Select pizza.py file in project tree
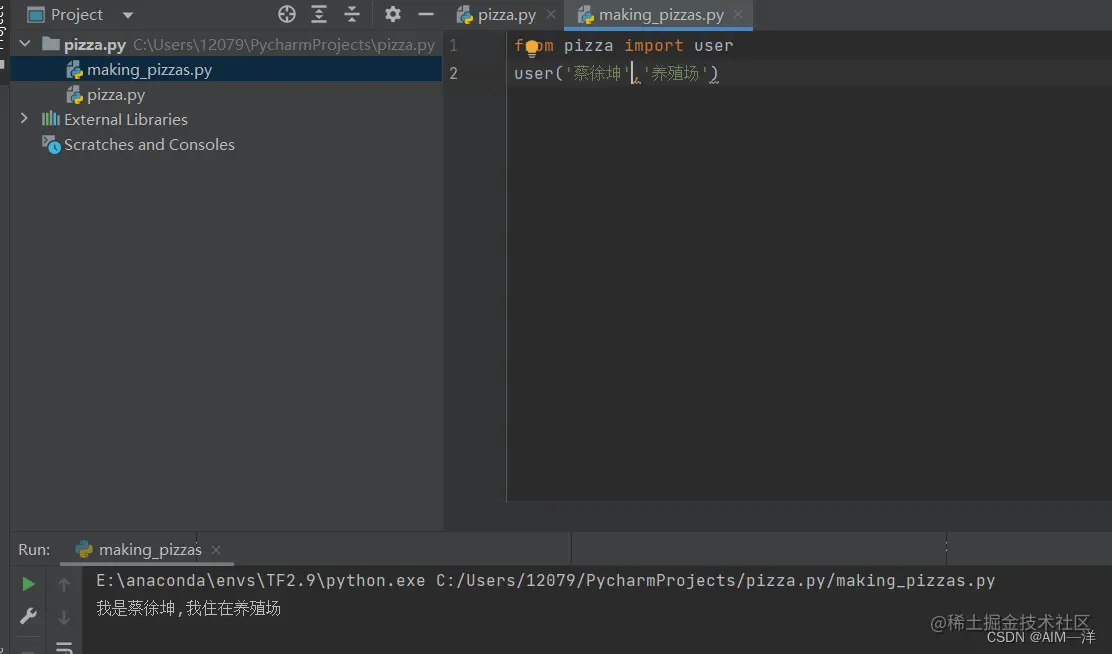 point(116,94)
